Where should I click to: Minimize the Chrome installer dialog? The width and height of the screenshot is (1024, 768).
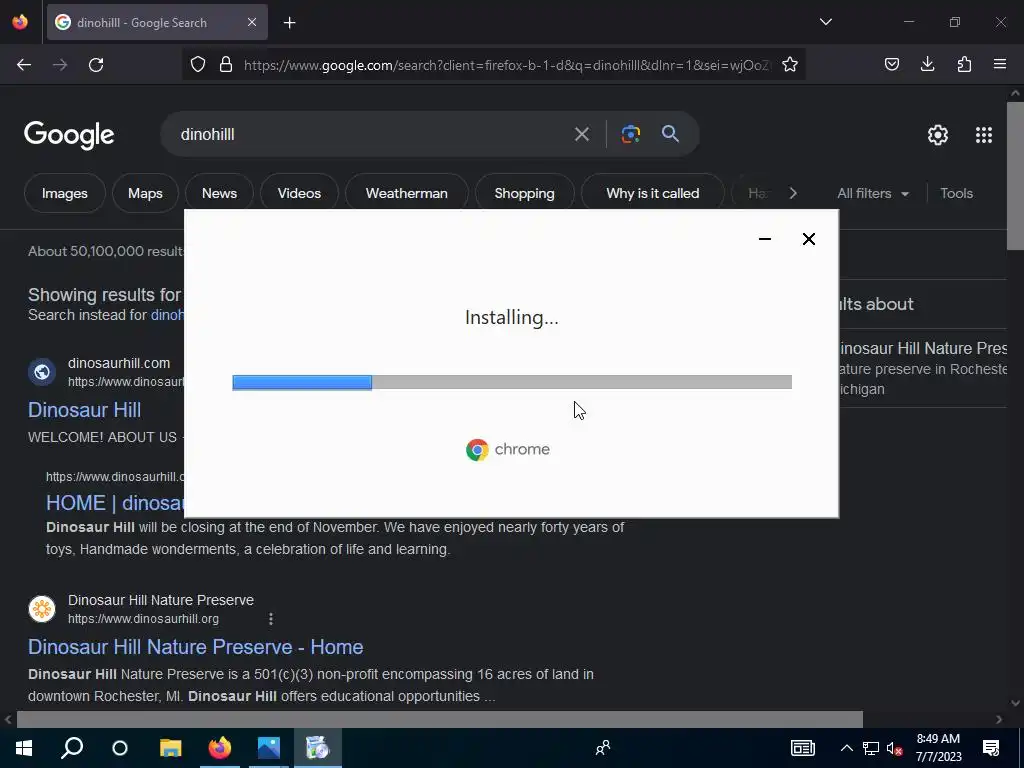pos(765,239)
